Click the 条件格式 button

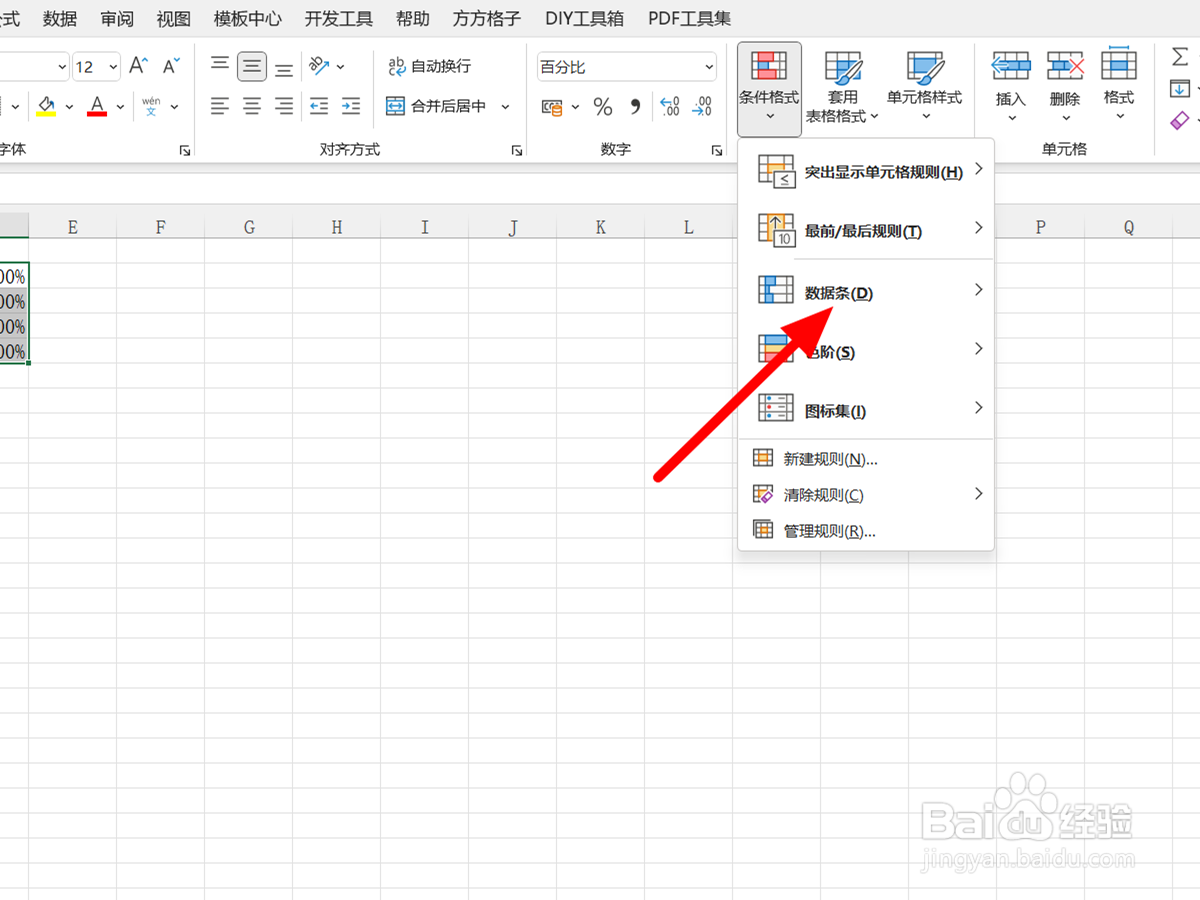coord(769,89)
